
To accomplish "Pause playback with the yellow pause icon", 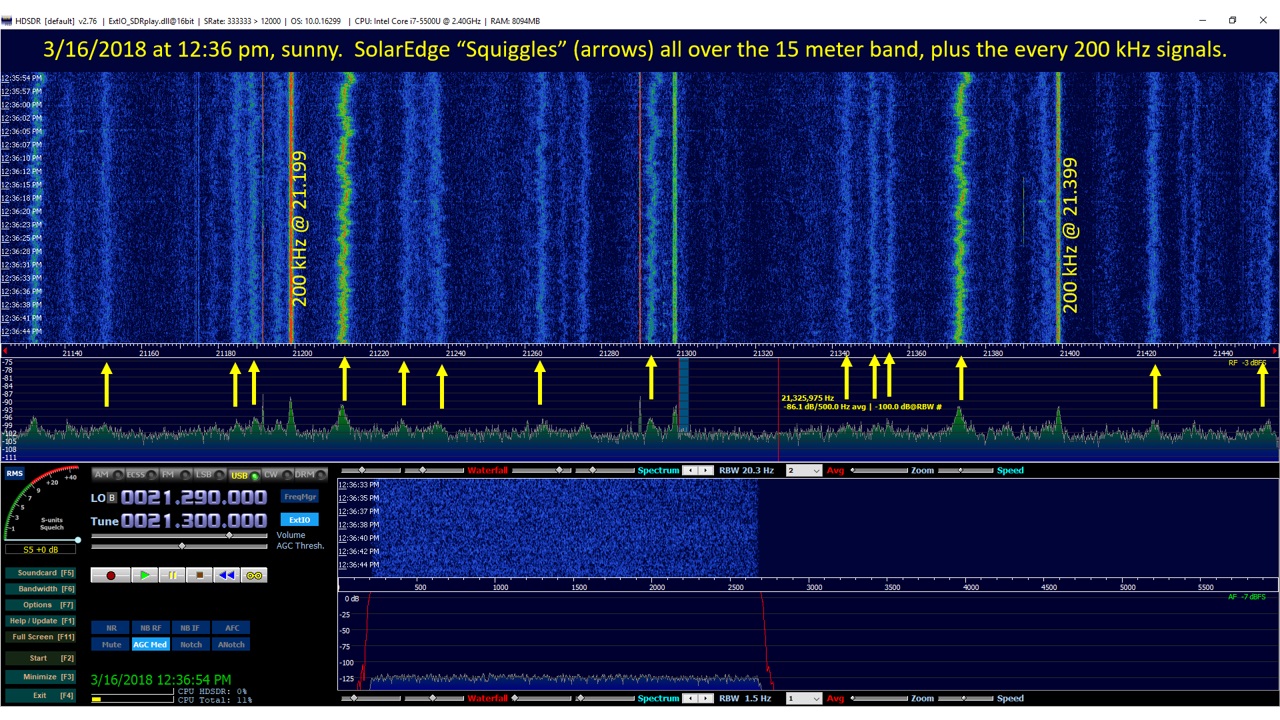I will [172, 575].
